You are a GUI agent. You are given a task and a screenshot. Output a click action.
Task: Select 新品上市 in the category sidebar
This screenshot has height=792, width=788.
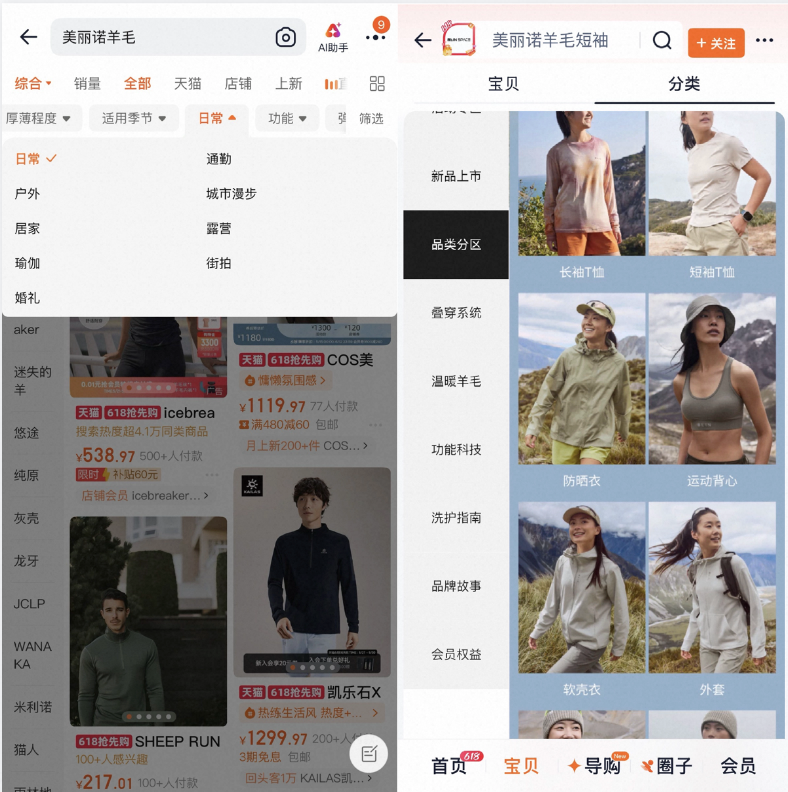456,176
